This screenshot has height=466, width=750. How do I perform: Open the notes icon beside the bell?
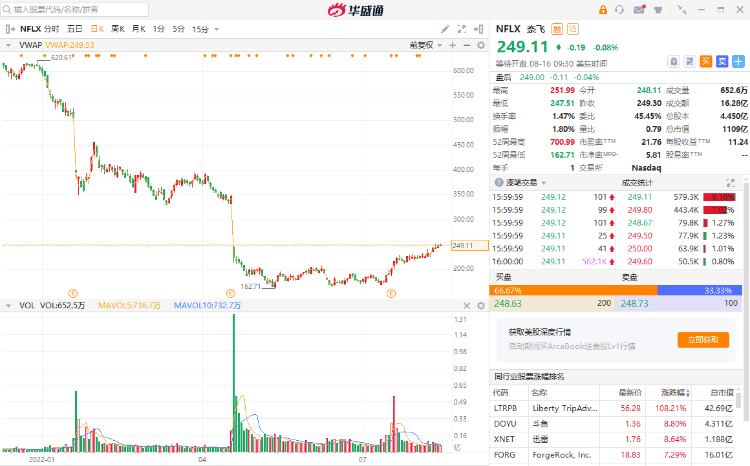click(690, 61)
